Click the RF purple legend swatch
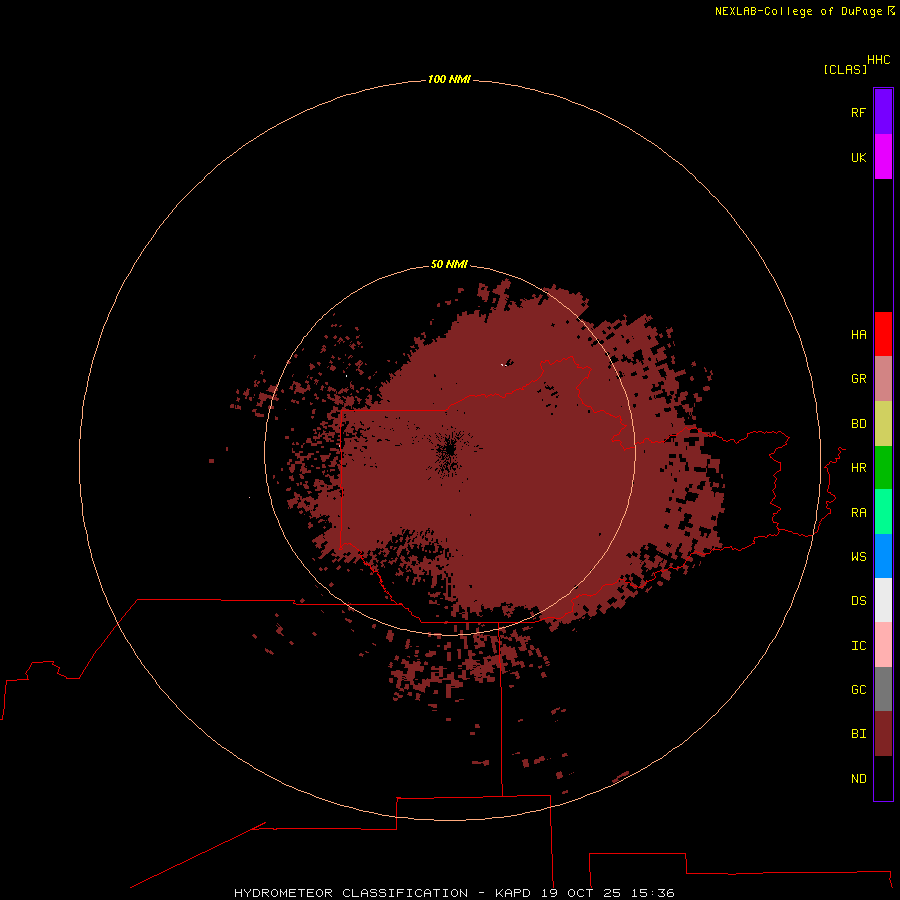Viewport: 900px width, 900px height. (883, 112)
